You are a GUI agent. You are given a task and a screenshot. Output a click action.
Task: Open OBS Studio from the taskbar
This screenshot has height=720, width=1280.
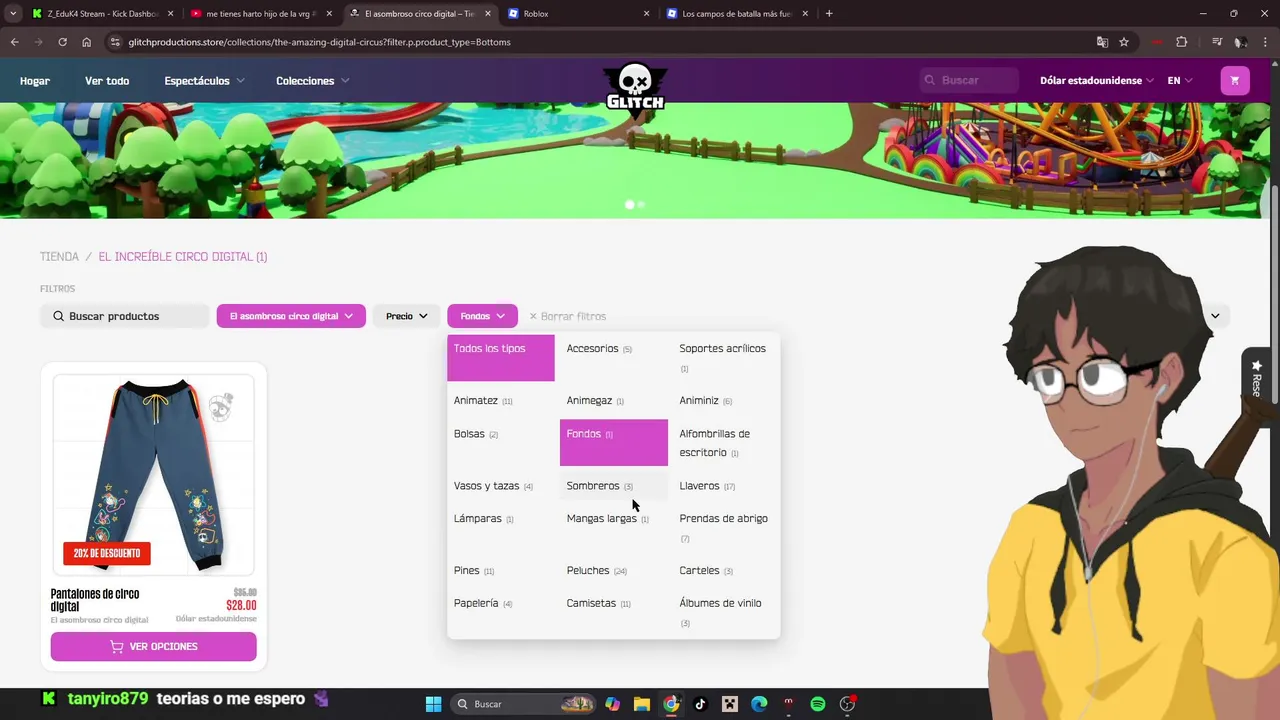tap(847, 704)
